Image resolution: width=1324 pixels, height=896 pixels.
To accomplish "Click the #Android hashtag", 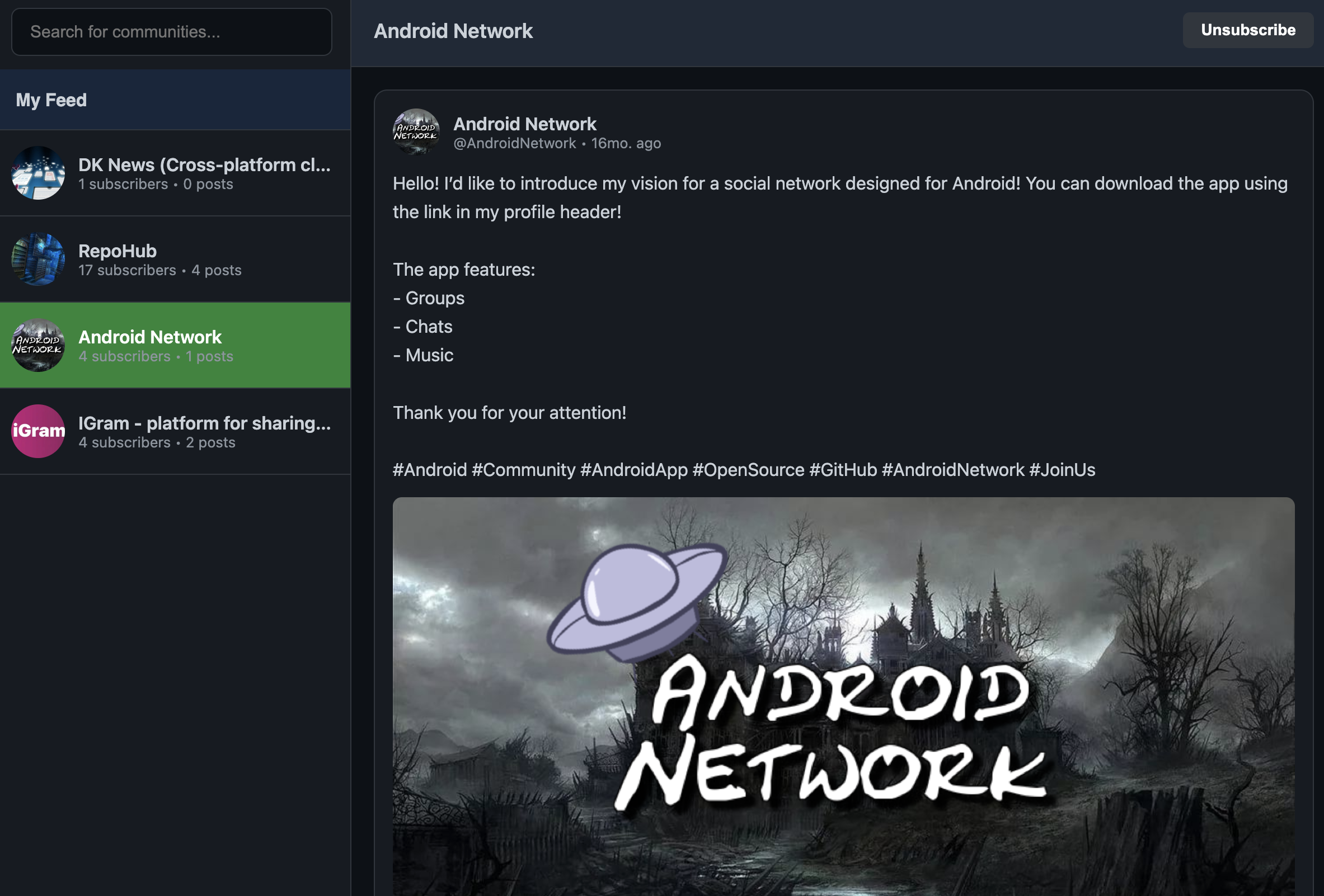I will click(x=430, y=470).
